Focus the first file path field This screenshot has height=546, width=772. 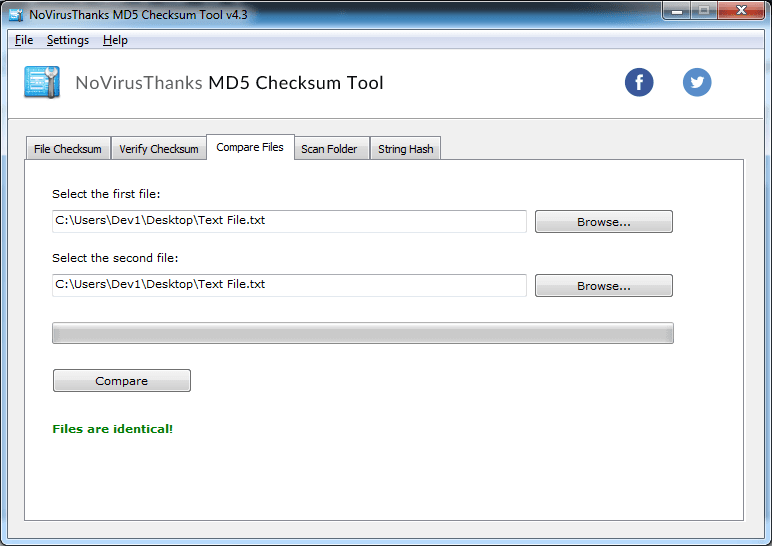pos(290,221)
